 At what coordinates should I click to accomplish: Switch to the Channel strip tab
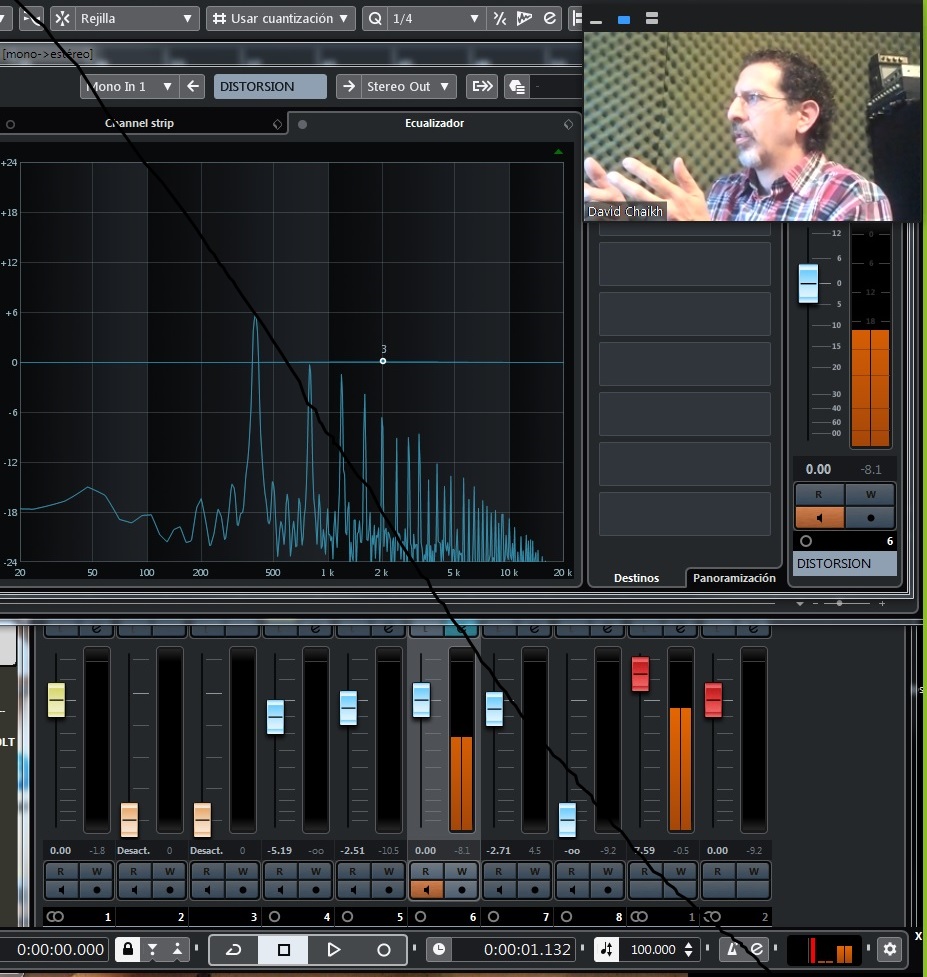(140, 123)
